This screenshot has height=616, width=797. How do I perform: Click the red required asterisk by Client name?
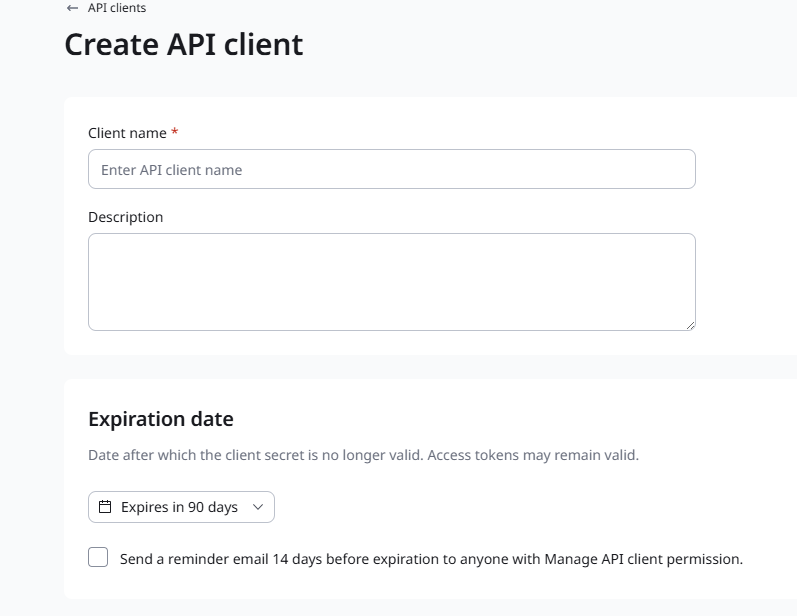[175, 132]
